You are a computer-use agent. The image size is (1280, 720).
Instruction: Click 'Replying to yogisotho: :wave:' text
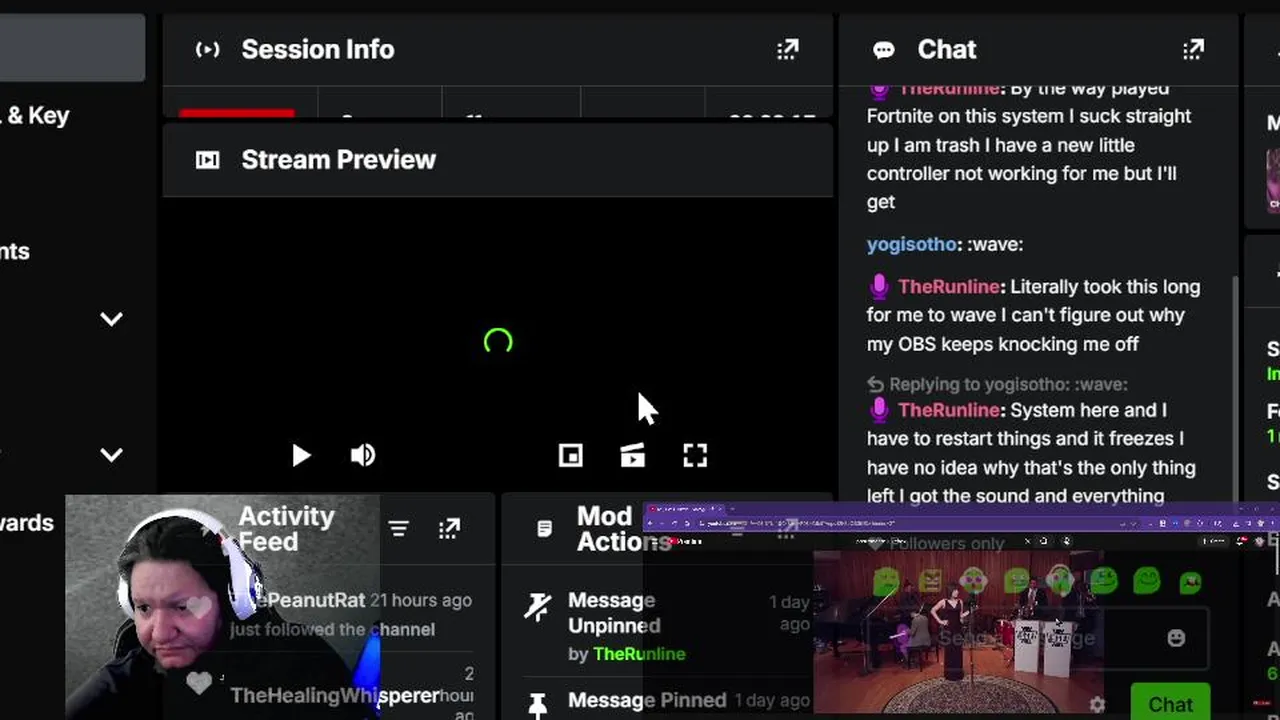pos(1008,384)
